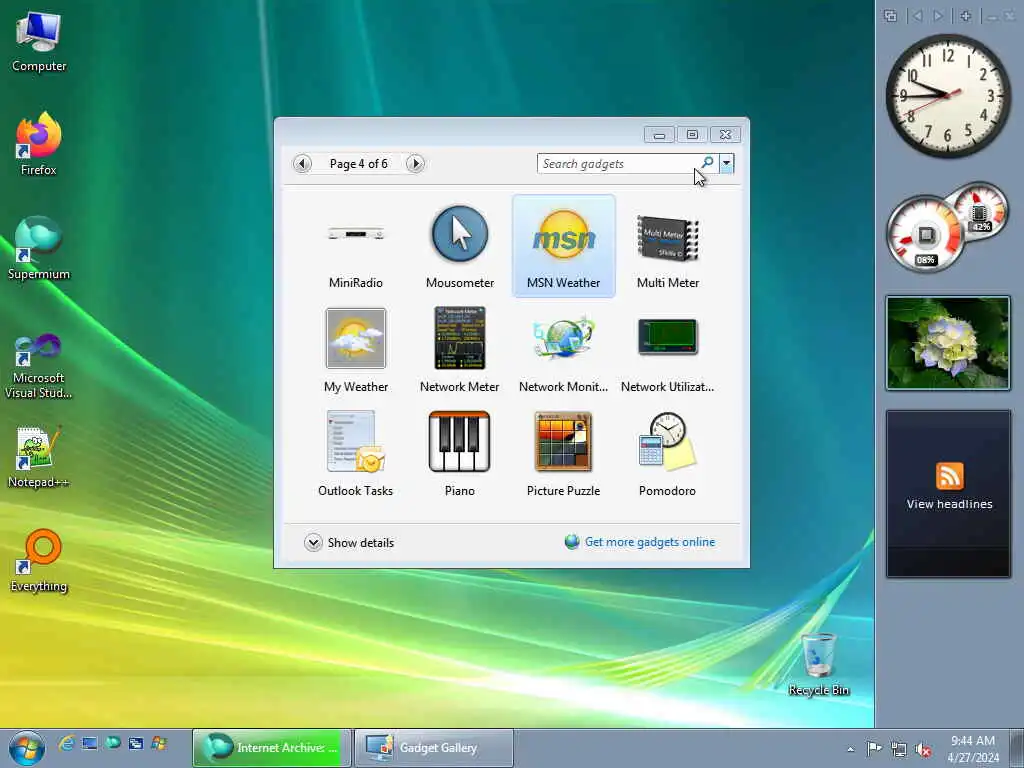
Task: Open the Firefox desktop shortcut
Action: click(x=39, y=144)
